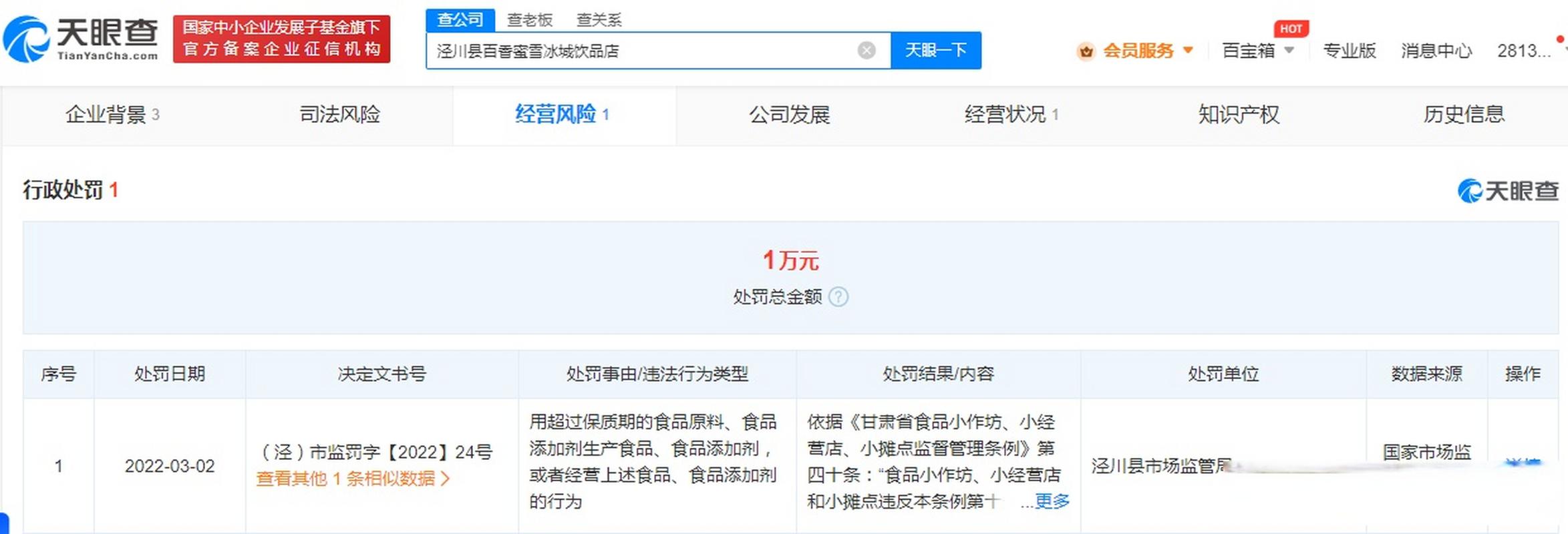Viewport: 1568px width, 534px height.
Task: Open the 消息中心 link
Action: point(1436,51)
